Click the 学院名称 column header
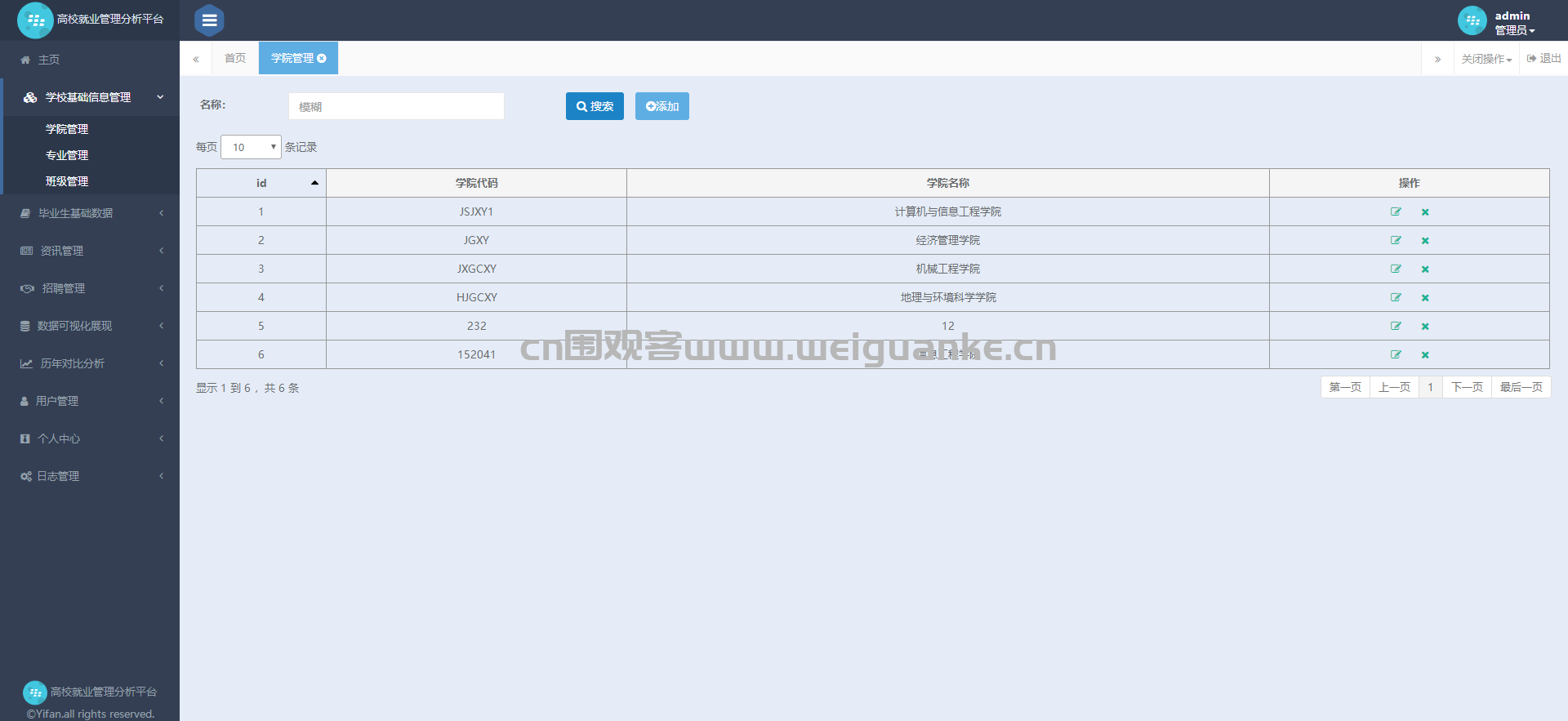 click(947, 183)
